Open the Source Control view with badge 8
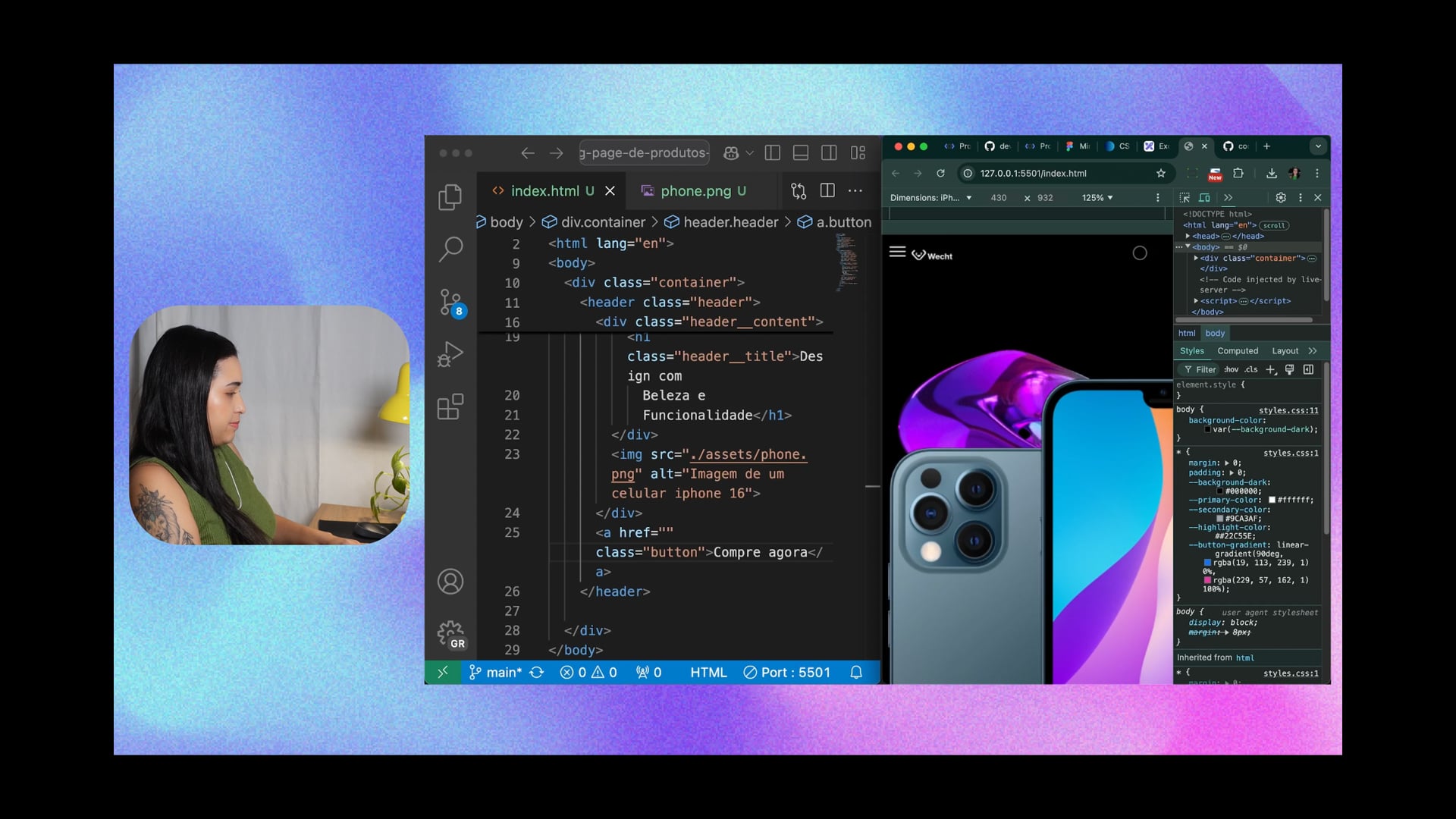 [x=450, y=303]
